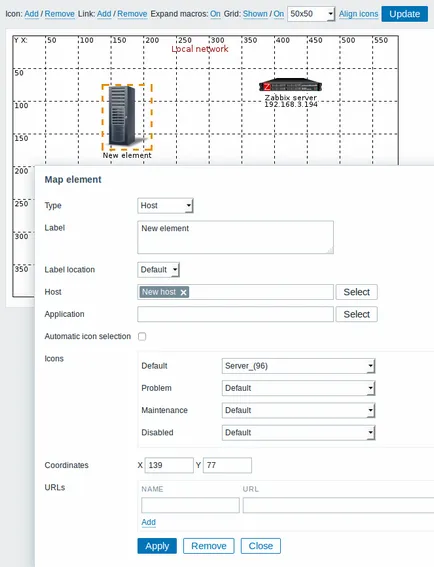
Task: Toggle grid Shown visibility link
Action: (255, 14)
